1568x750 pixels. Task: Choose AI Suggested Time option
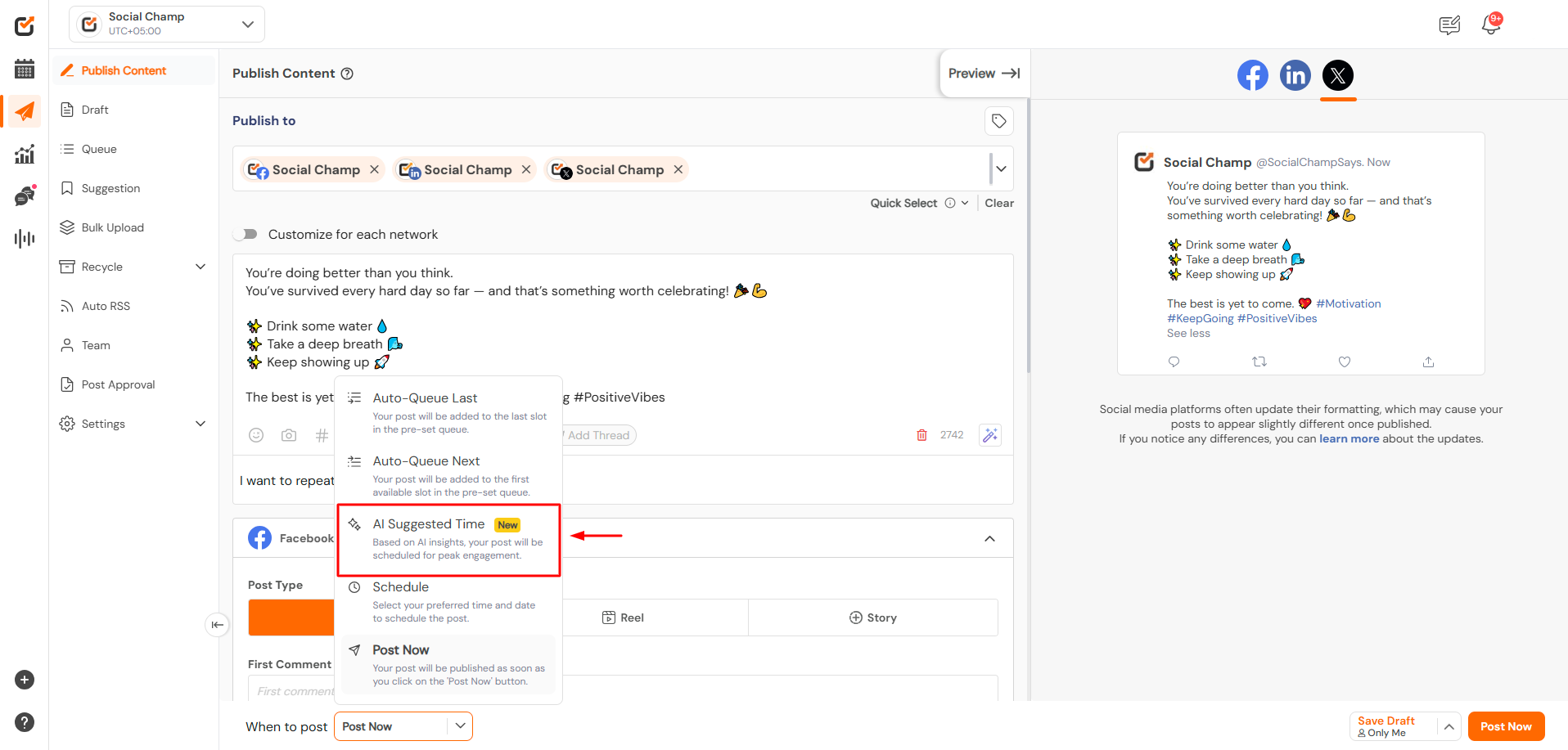(x=448, y=539)
